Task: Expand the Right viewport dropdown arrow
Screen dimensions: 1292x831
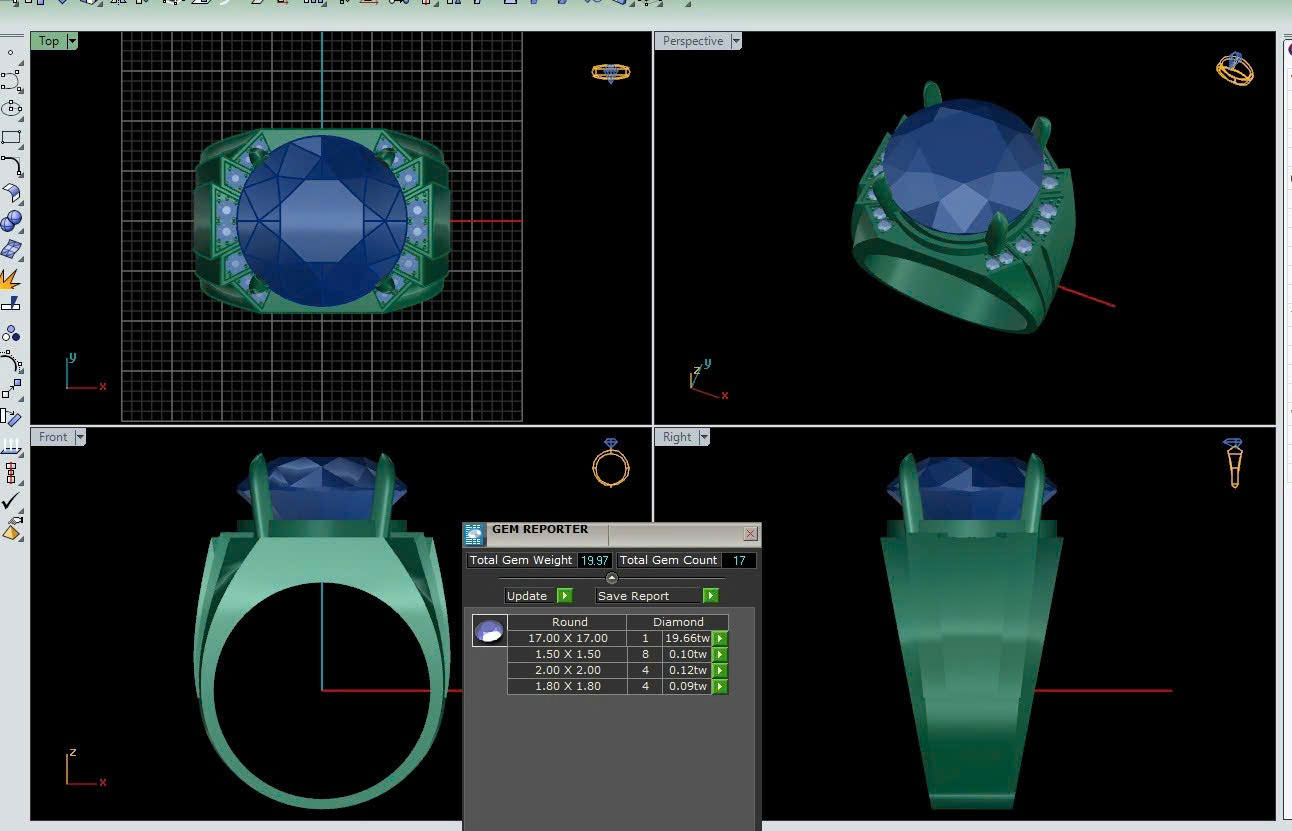Action: tap(704, 437)
